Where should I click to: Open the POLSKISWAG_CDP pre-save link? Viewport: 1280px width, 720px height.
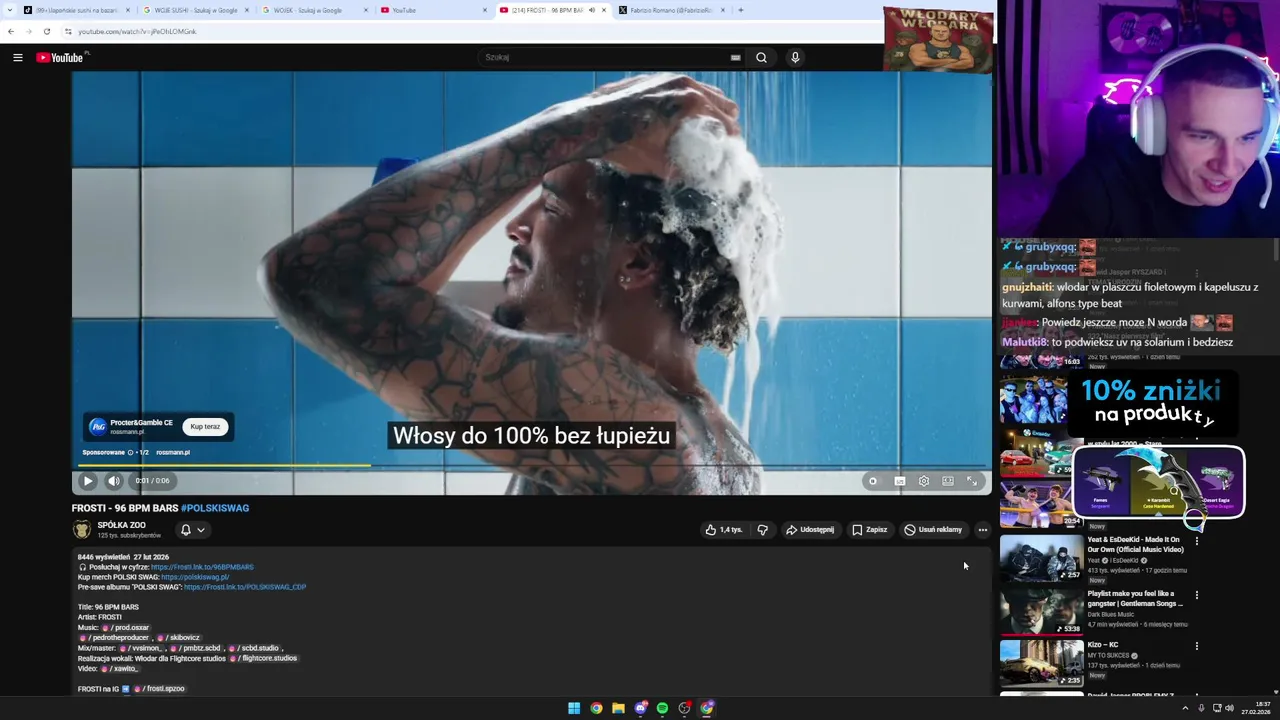[245, 587]
